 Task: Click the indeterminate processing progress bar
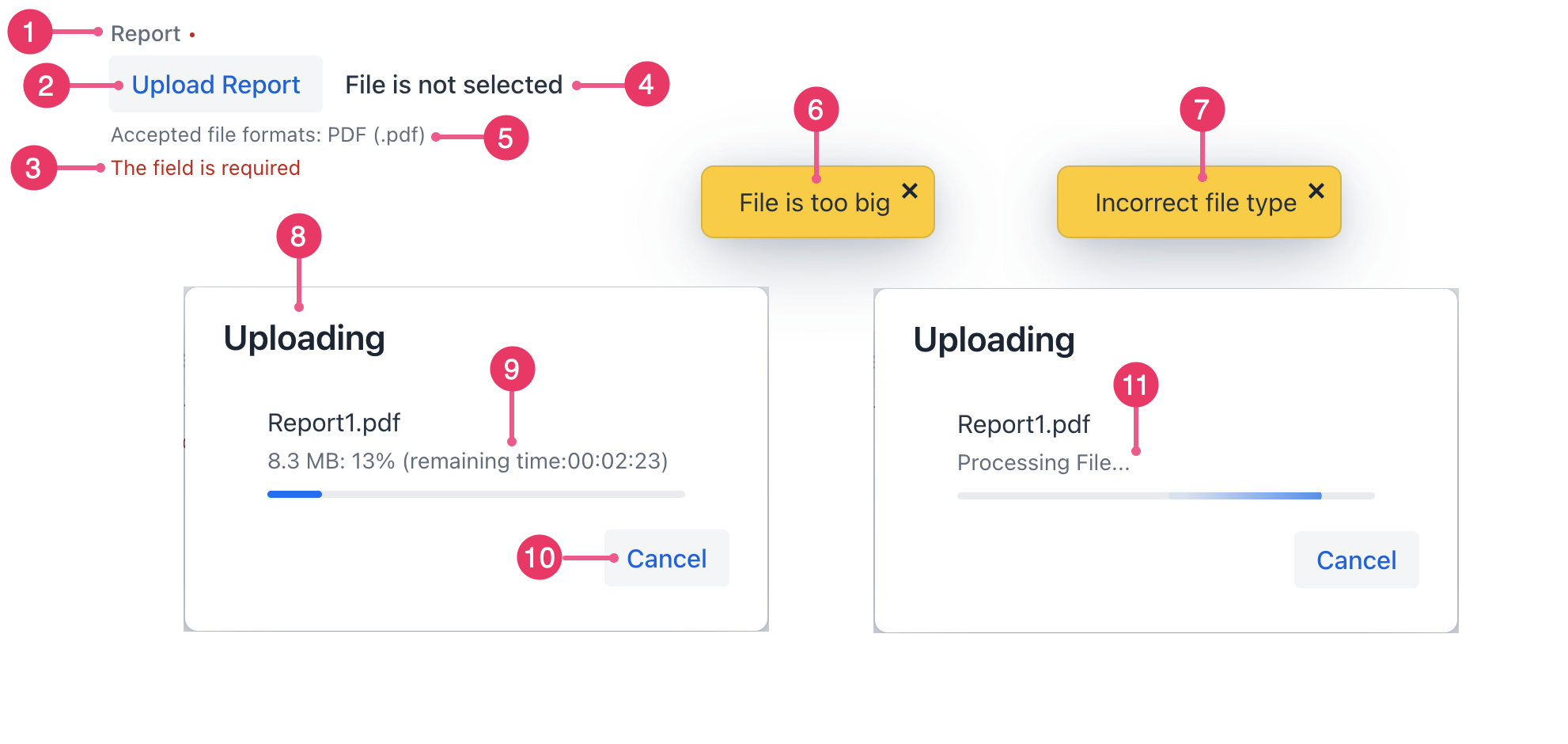[x=1165, y=495]
